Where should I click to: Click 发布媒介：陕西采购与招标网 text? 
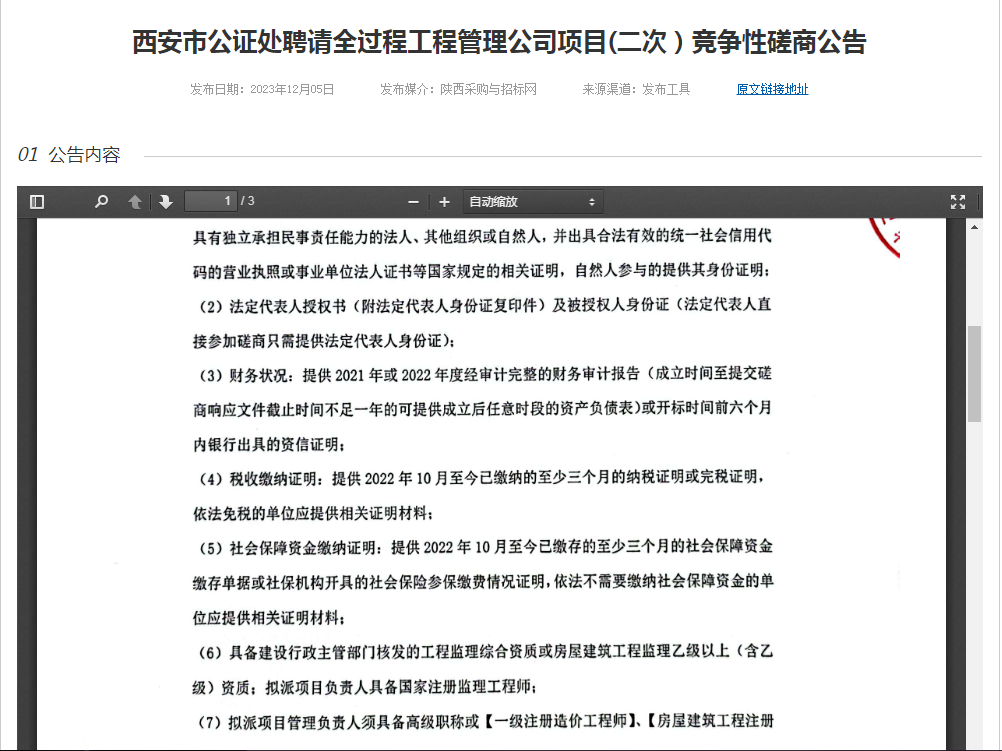(458, 89)
